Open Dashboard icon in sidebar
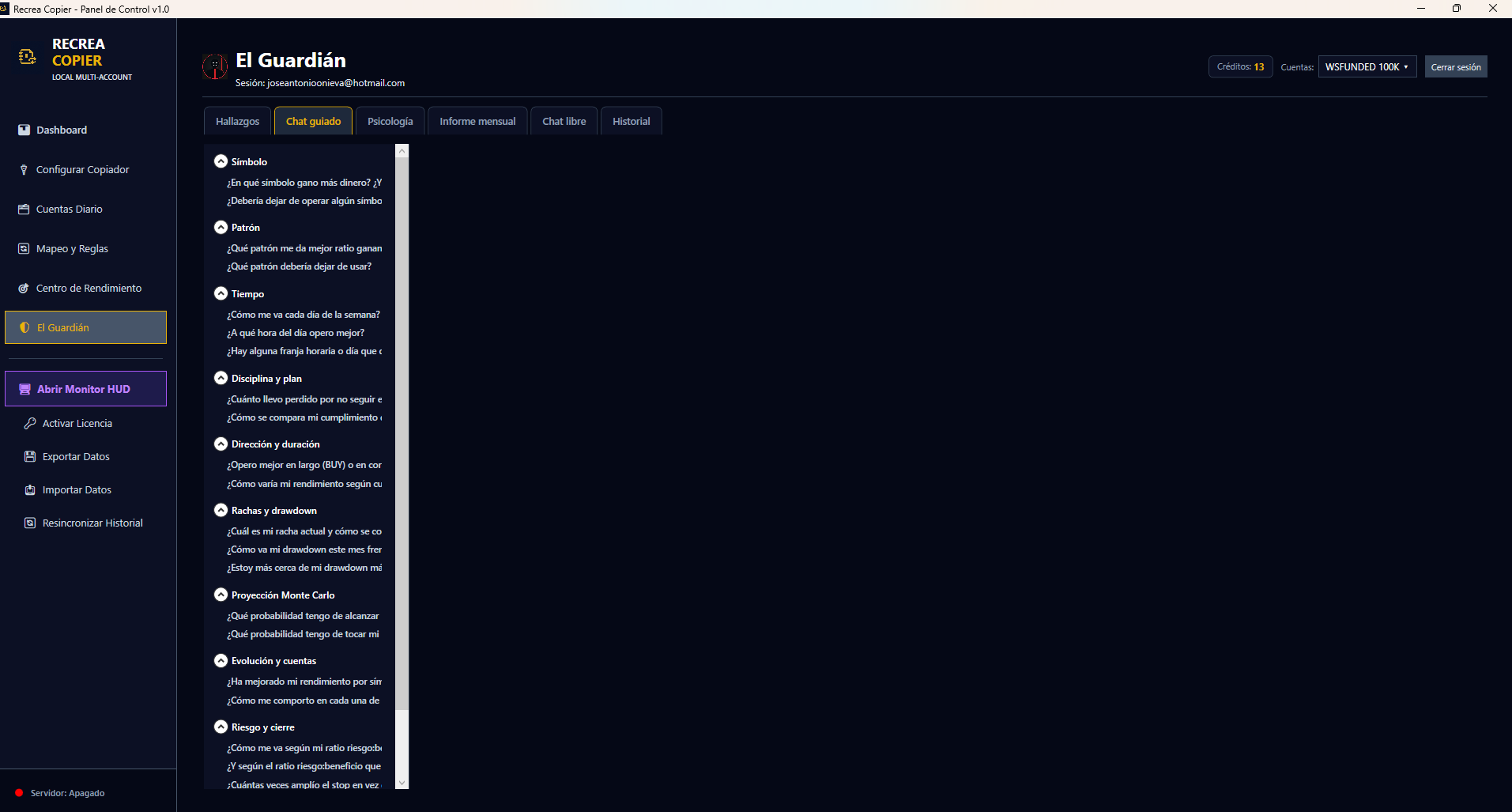This screenshot has height=812, width=1512. 24,130
